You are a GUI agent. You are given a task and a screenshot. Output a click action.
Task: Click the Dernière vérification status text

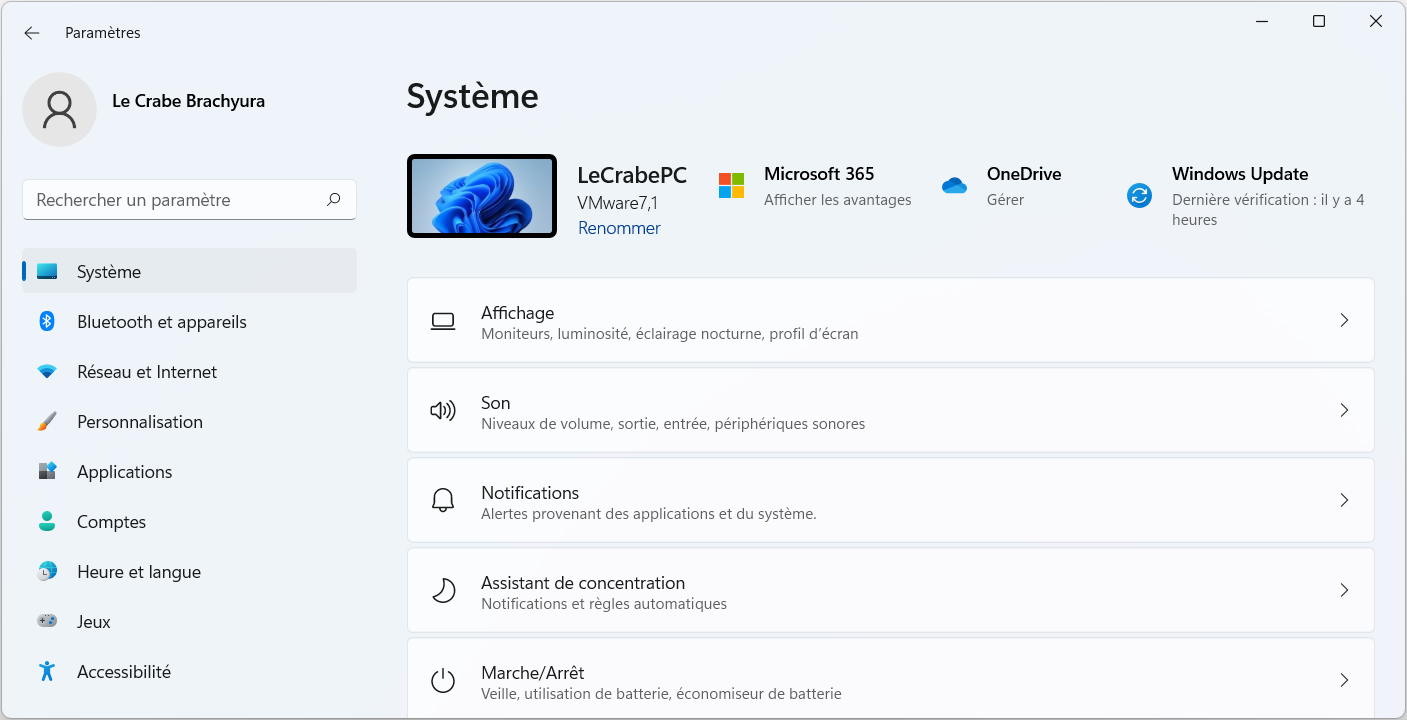[1268, 210]
